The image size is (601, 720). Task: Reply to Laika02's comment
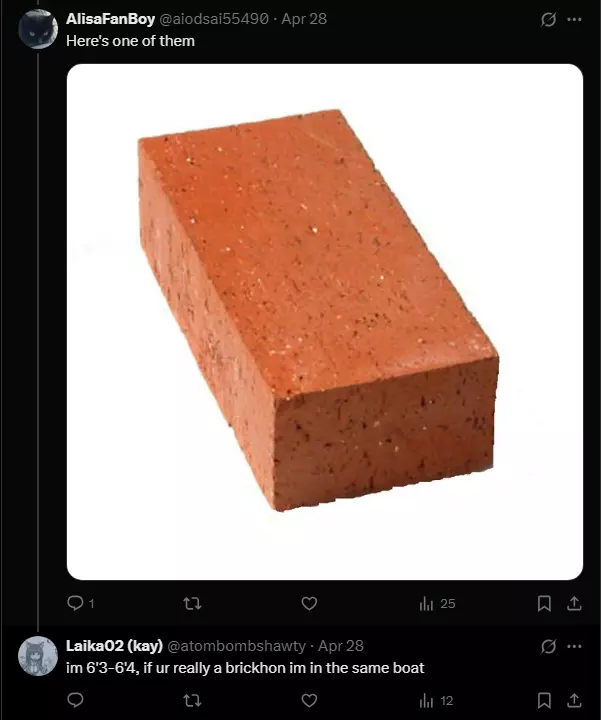[x=75, y=700]
